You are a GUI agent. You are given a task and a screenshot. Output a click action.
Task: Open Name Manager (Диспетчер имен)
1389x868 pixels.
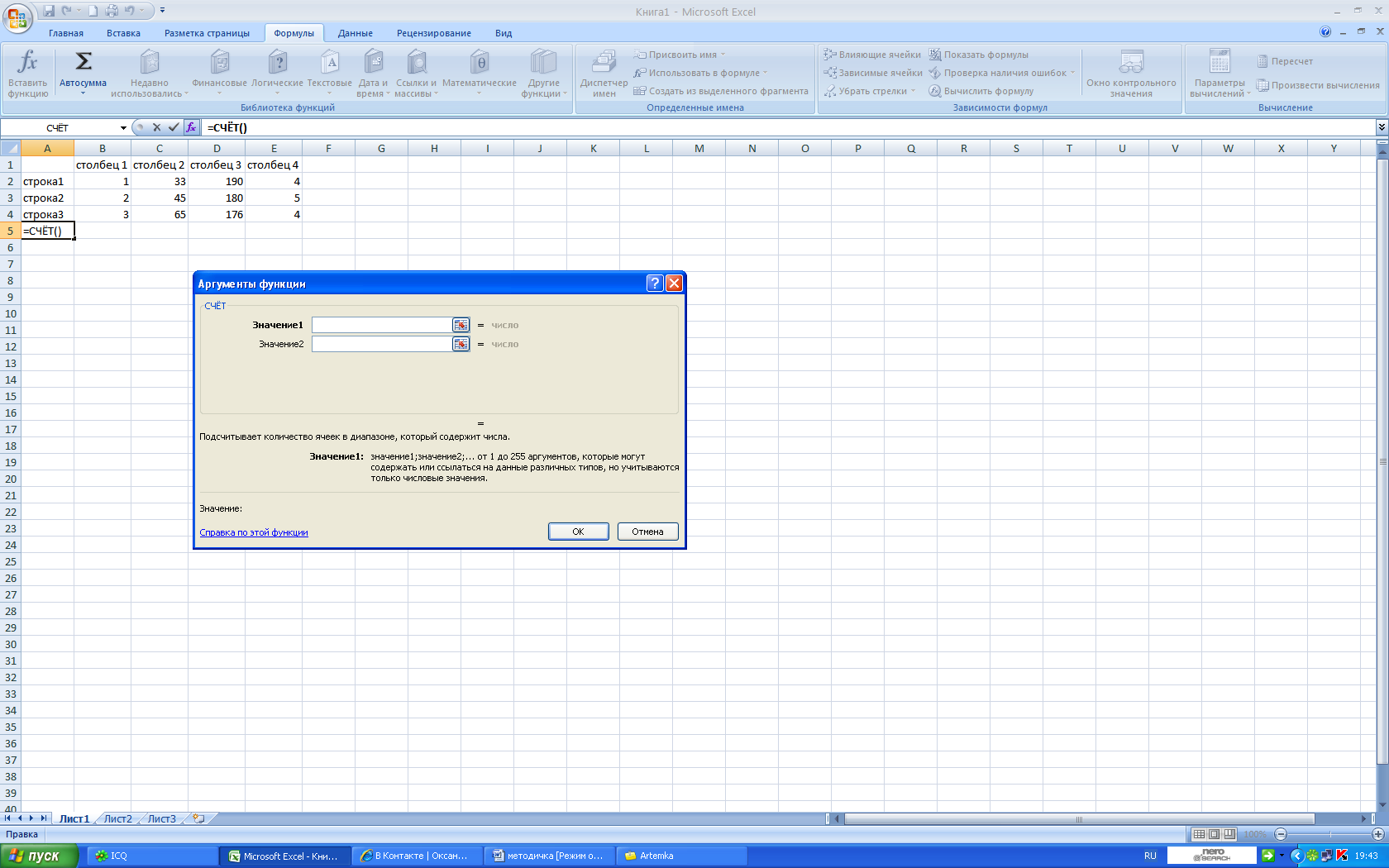click(604, 73)
